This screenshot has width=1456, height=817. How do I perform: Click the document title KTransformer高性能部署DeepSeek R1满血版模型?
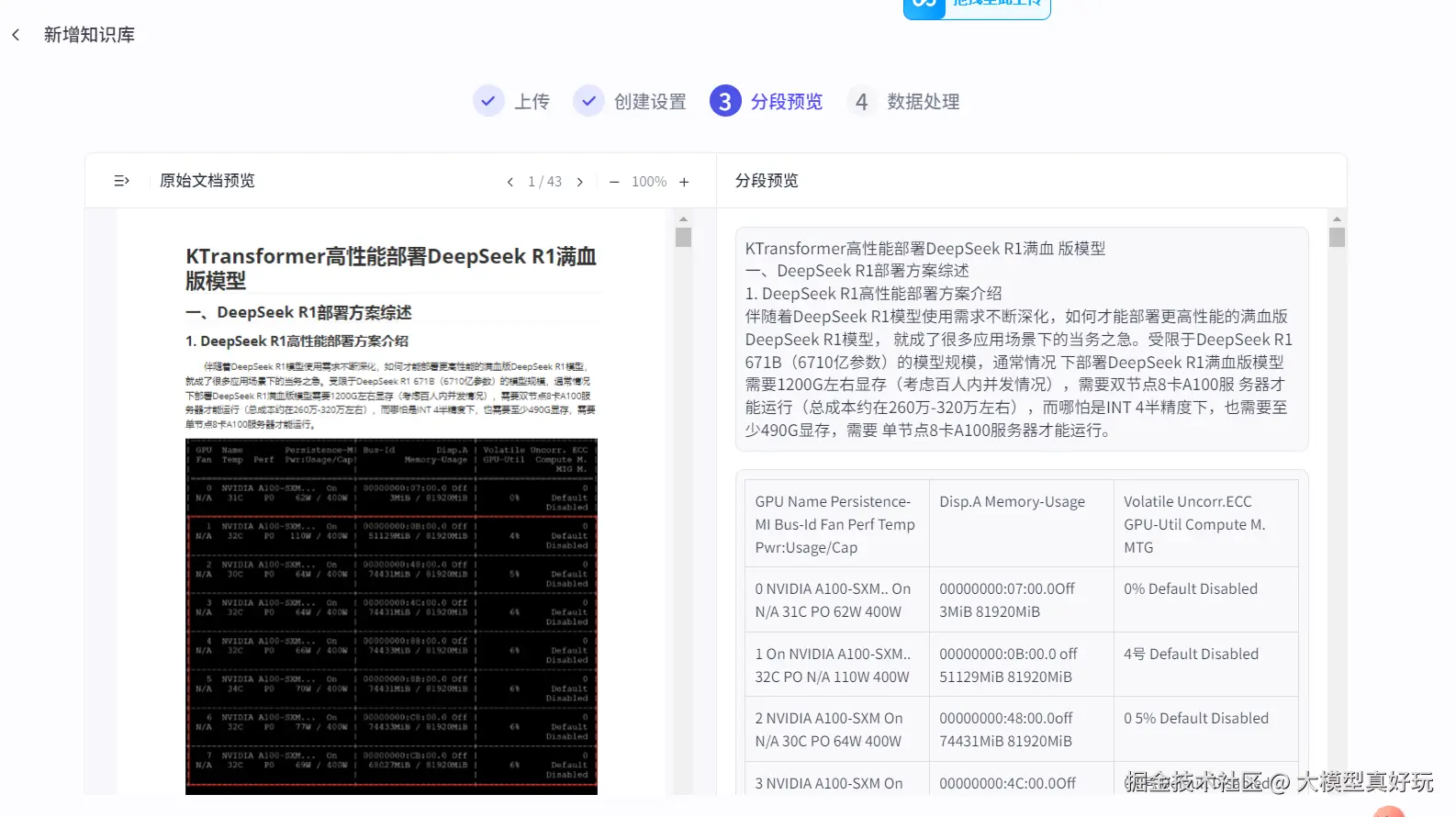(391, 268)
